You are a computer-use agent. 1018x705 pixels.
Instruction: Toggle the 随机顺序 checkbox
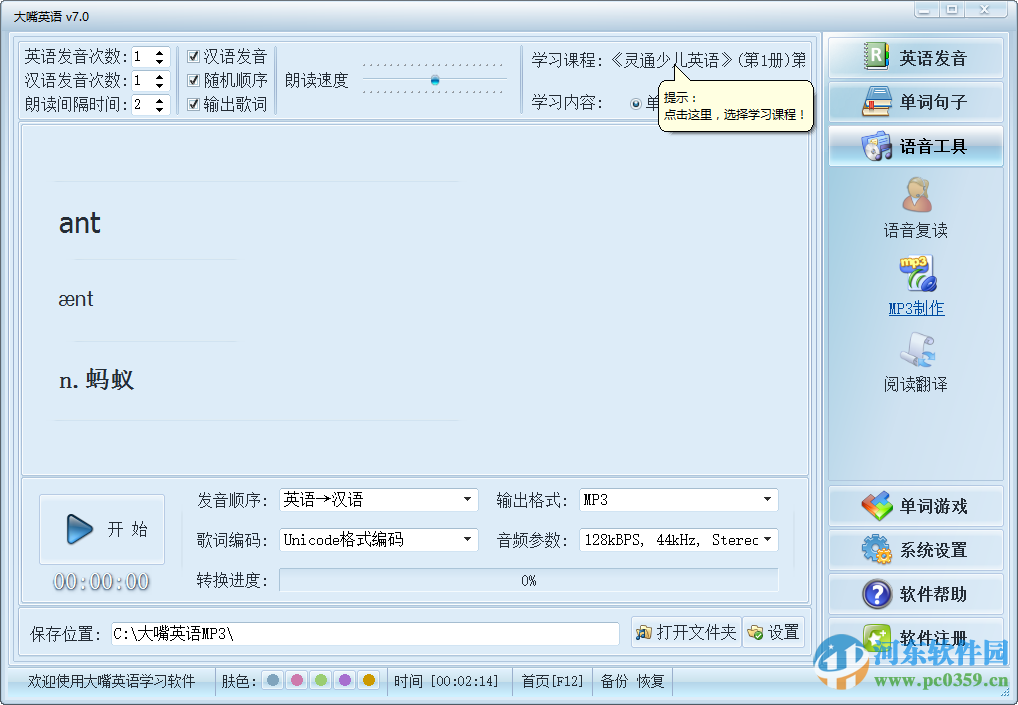[x=193, y=80]
